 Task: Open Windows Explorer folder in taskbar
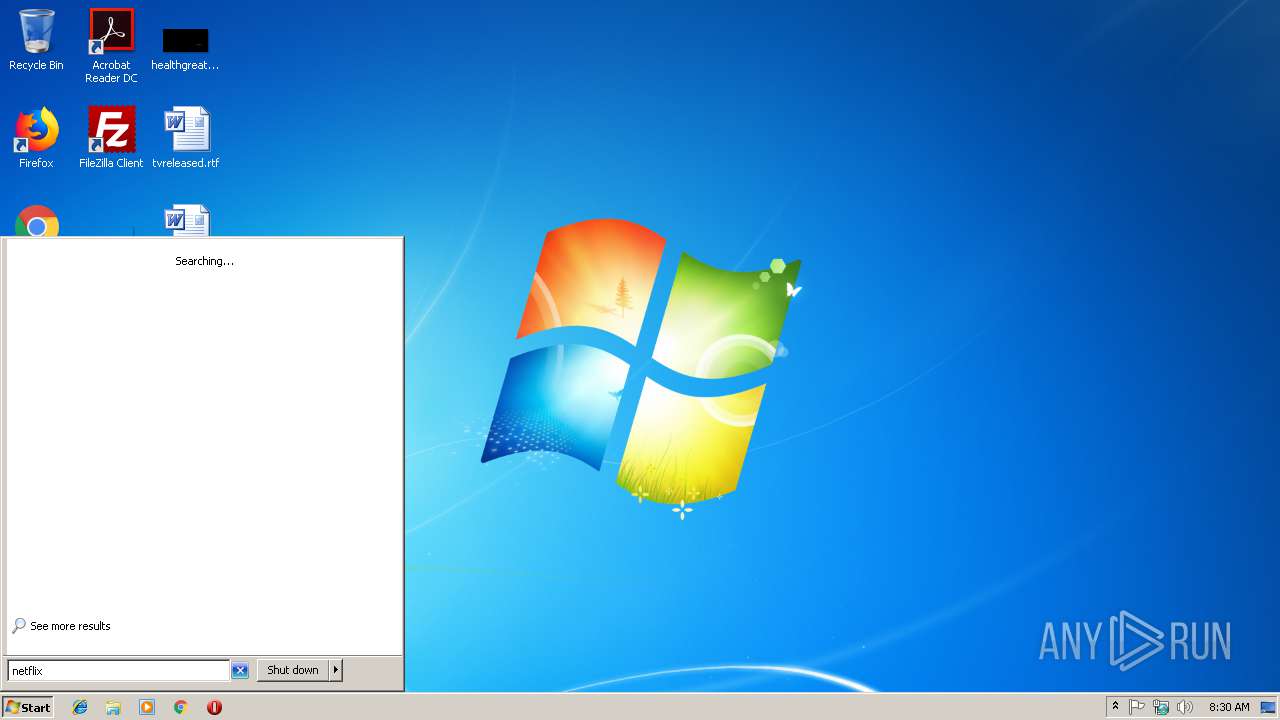coord(113,707)
